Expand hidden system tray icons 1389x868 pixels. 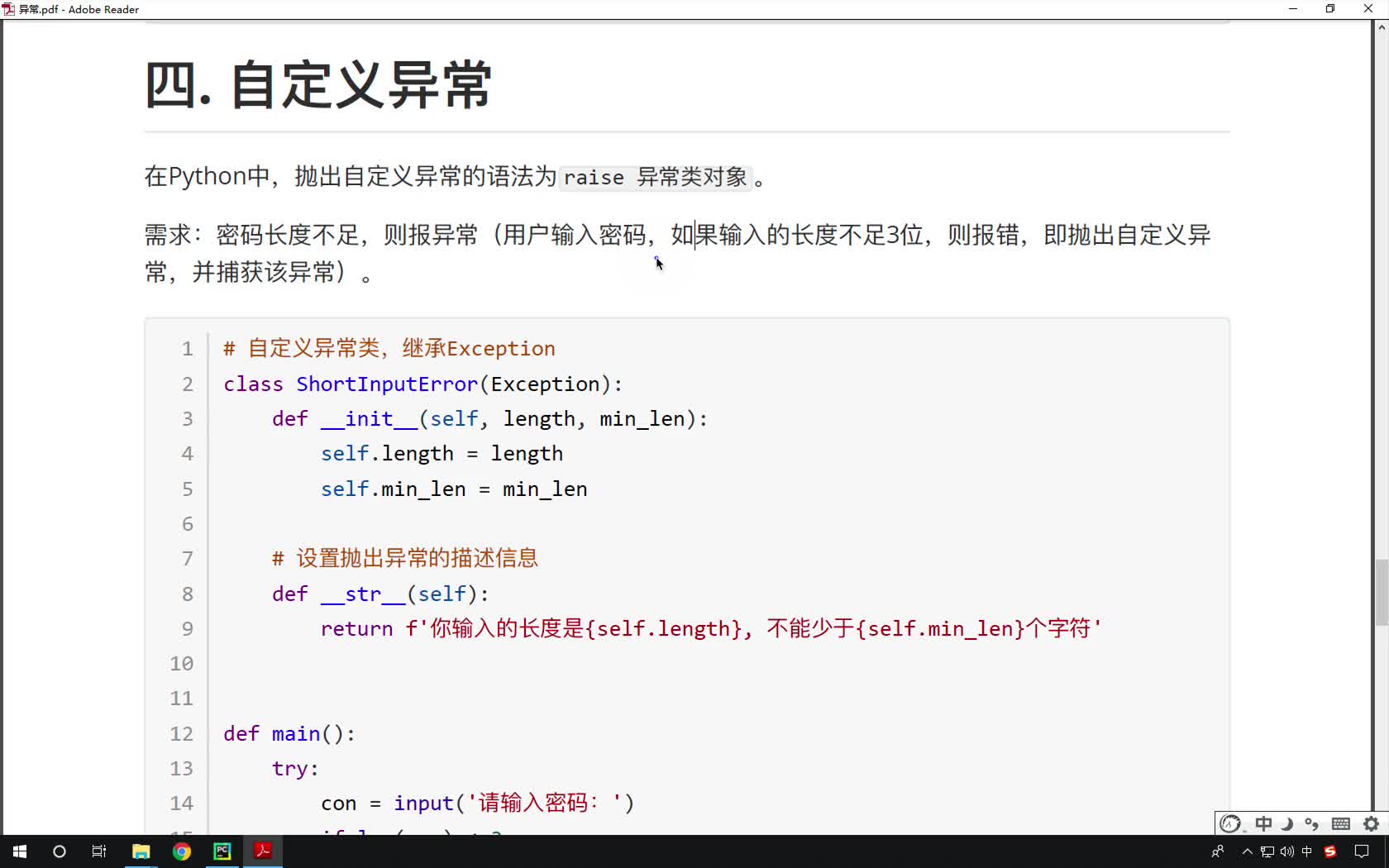(x=1248, y=851)
